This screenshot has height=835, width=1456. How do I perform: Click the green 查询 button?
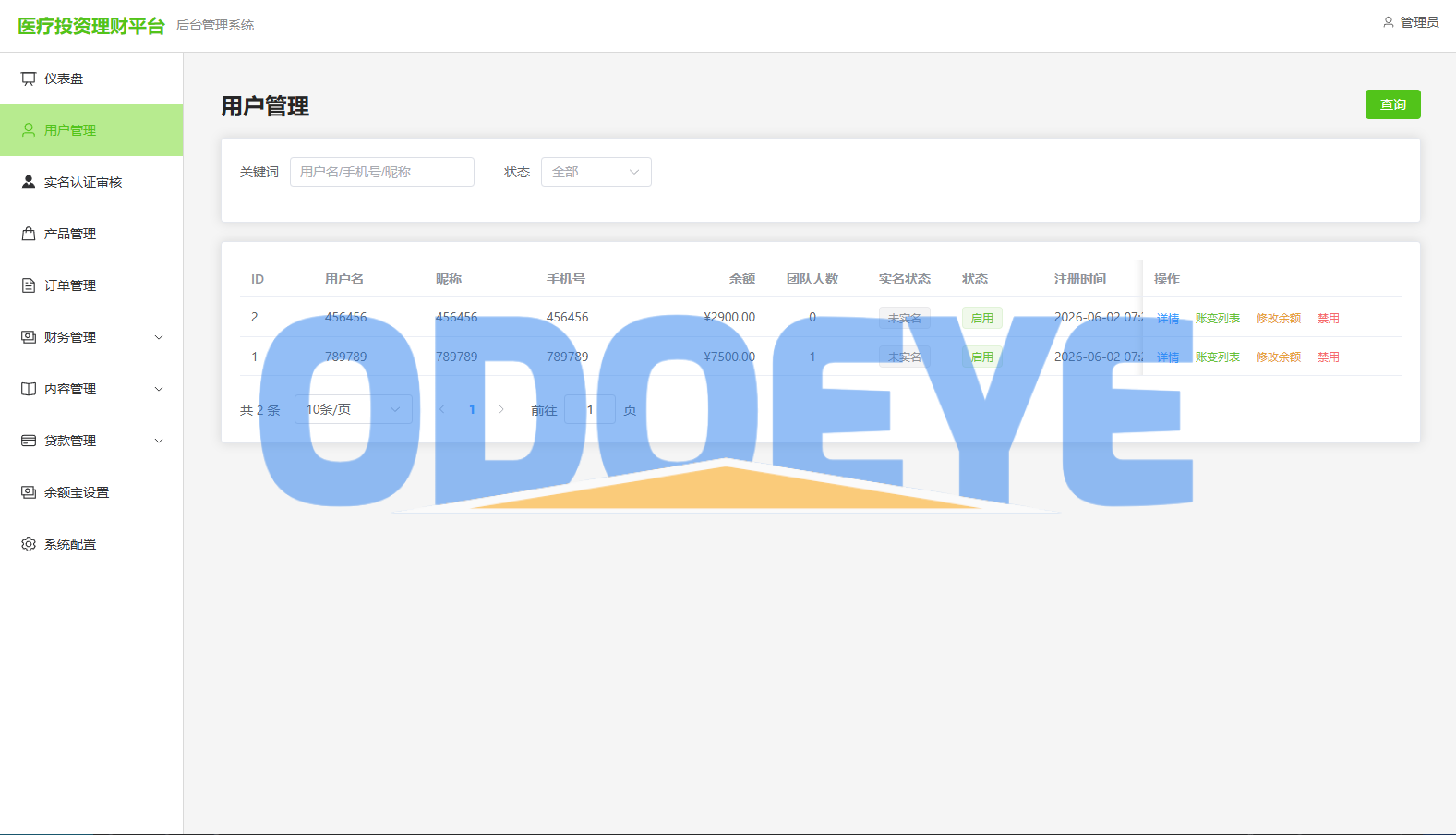pyautogui.click(x=1392, y=104)
